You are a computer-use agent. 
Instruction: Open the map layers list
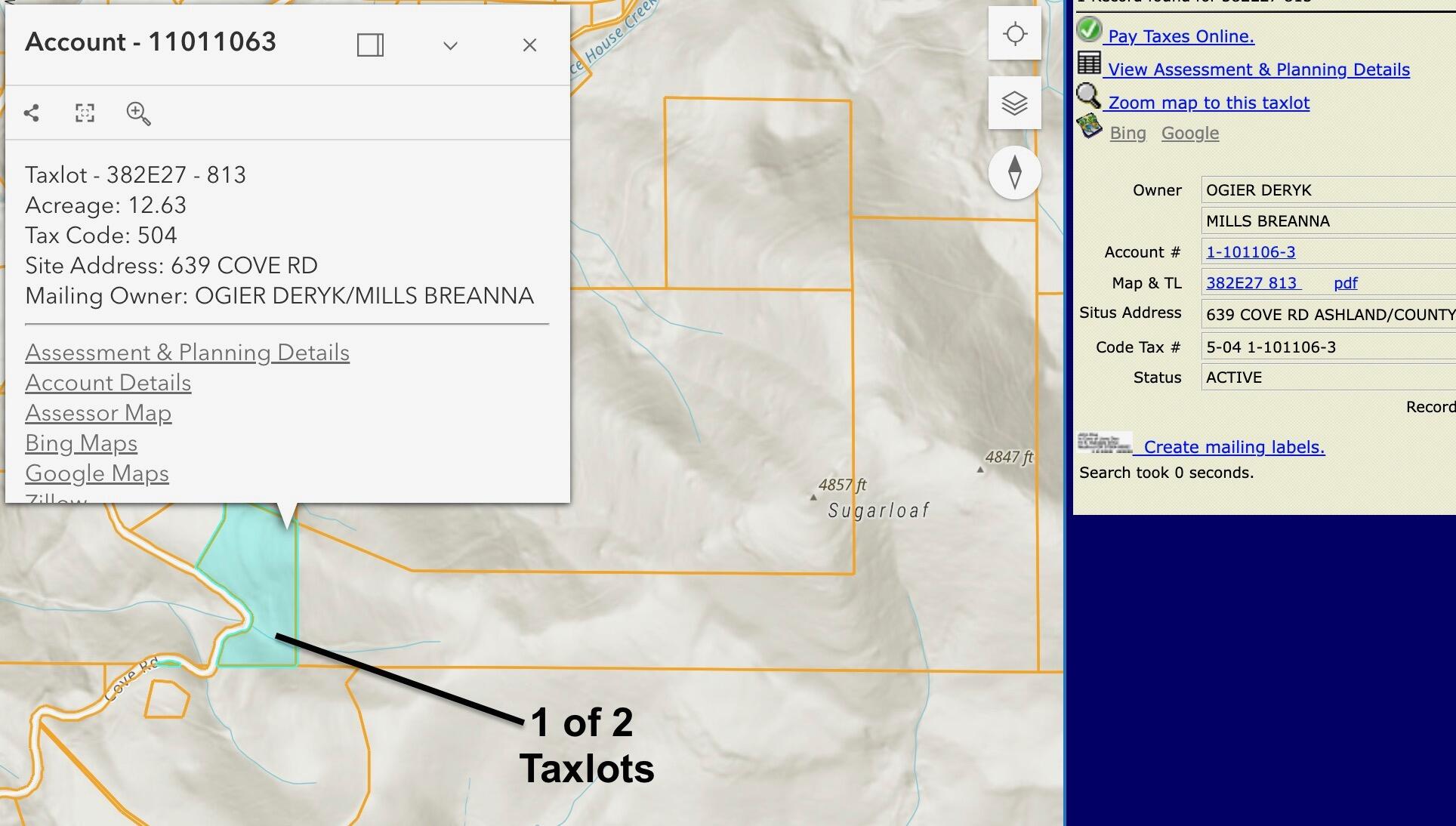click(1014, 103)
